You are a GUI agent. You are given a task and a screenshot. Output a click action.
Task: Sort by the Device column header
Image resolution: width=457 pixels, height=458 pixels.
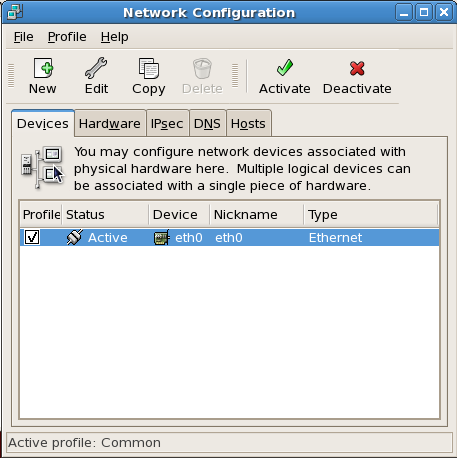179,215
